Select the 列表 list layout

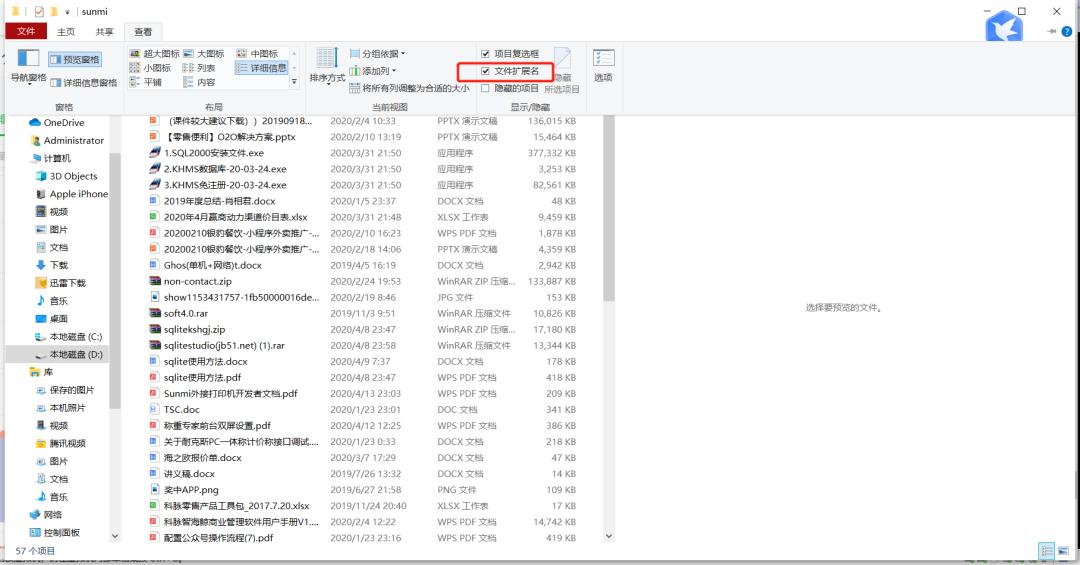pyautogui.click(x=199, y=68)
